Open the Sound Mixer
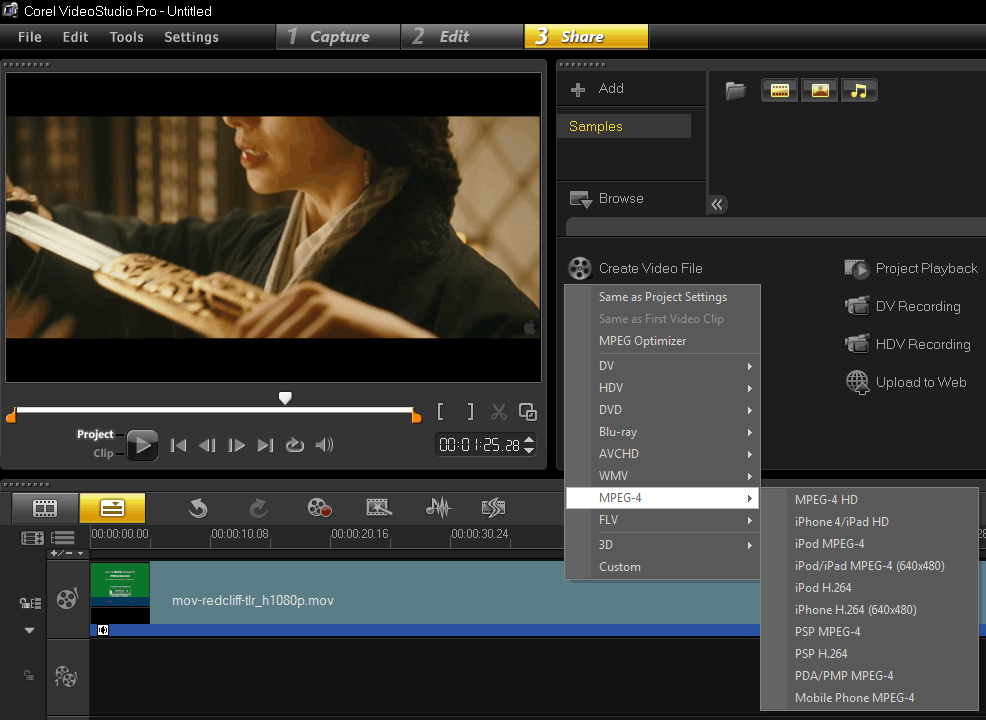 [438, 508]
